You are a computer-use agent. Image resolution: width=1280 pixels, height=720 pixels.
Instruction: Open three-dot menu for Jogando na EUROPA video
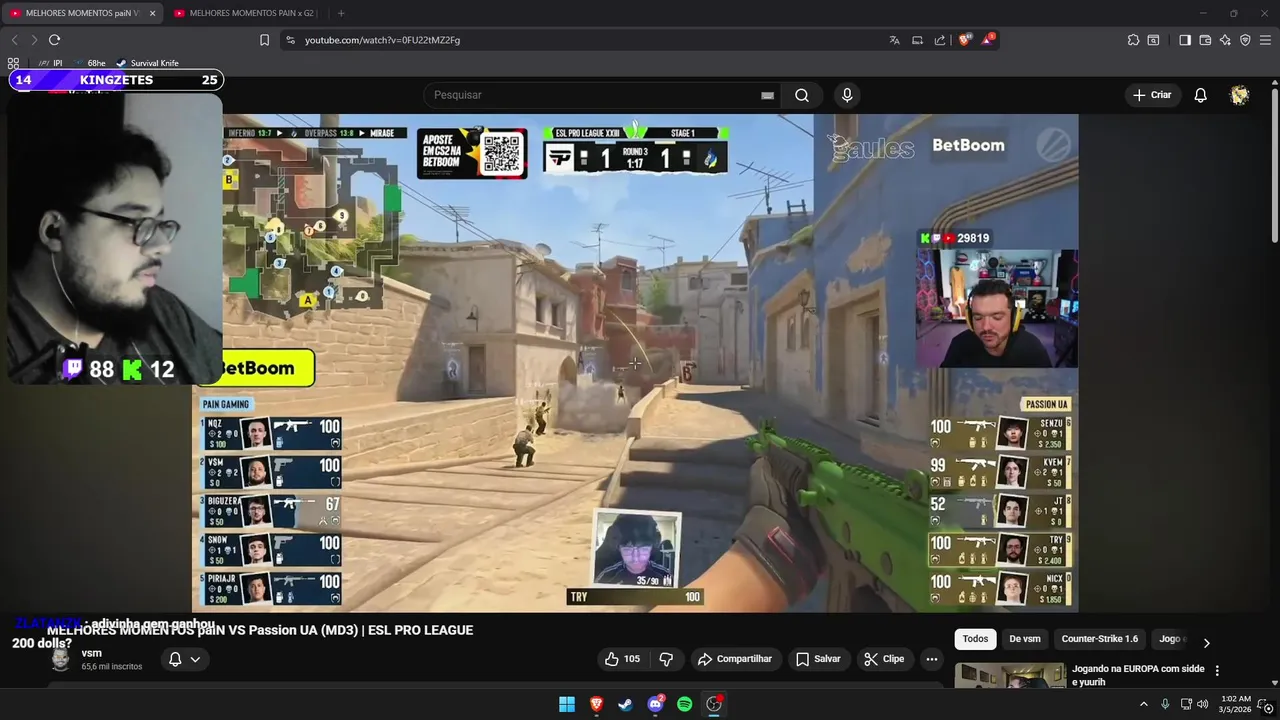point(1217,670)
